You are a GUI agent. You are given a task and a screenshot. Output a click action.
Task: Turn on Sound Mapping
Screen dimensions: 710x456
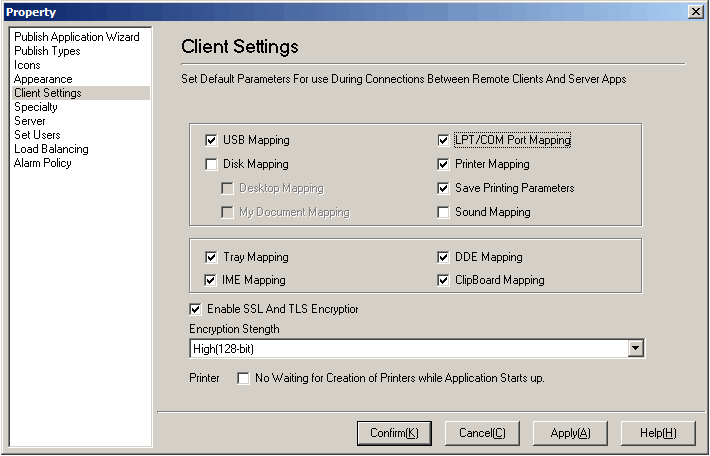443,212
